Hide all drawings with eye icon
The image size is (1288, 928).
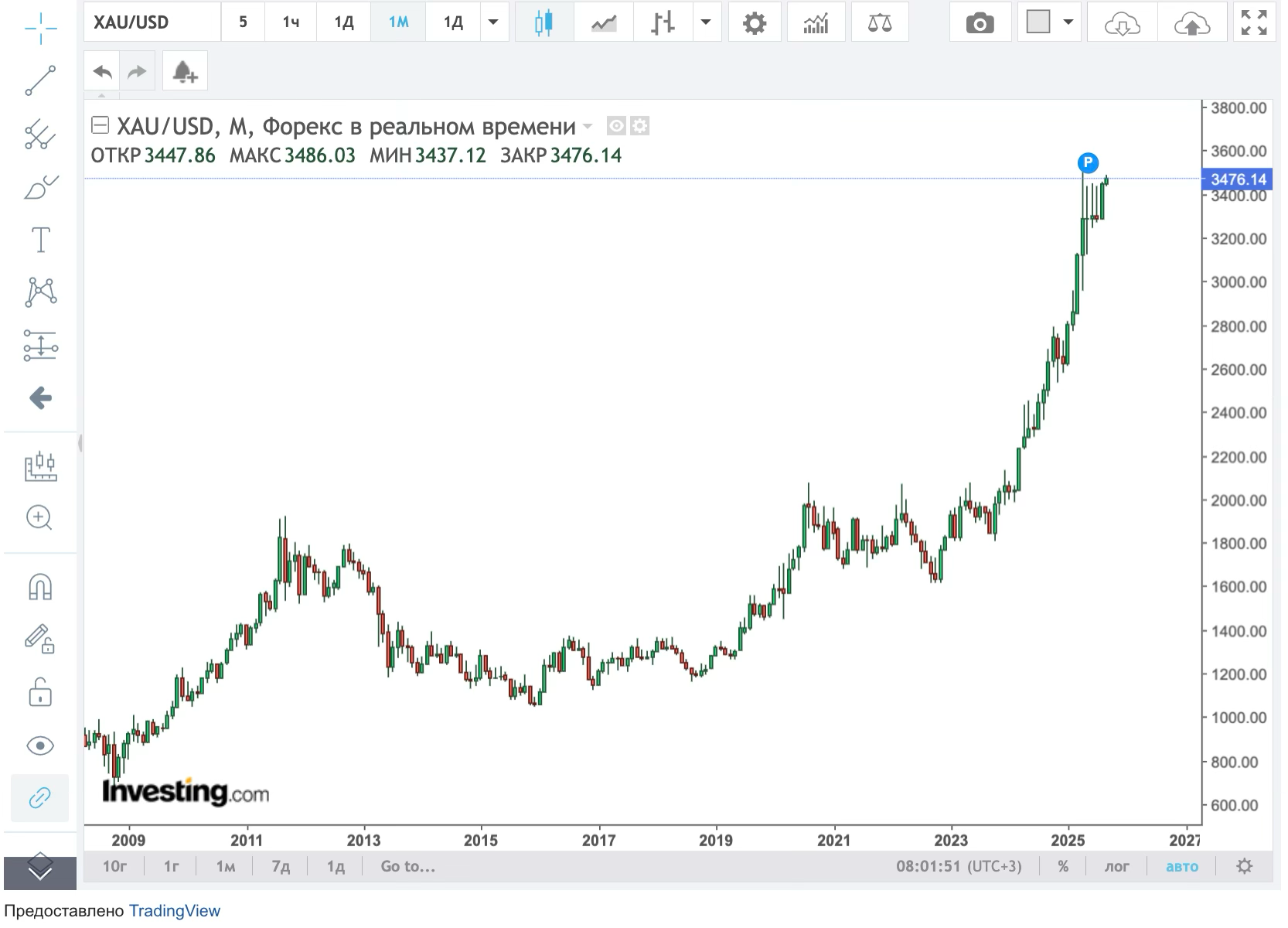click(x=40, y=745)
